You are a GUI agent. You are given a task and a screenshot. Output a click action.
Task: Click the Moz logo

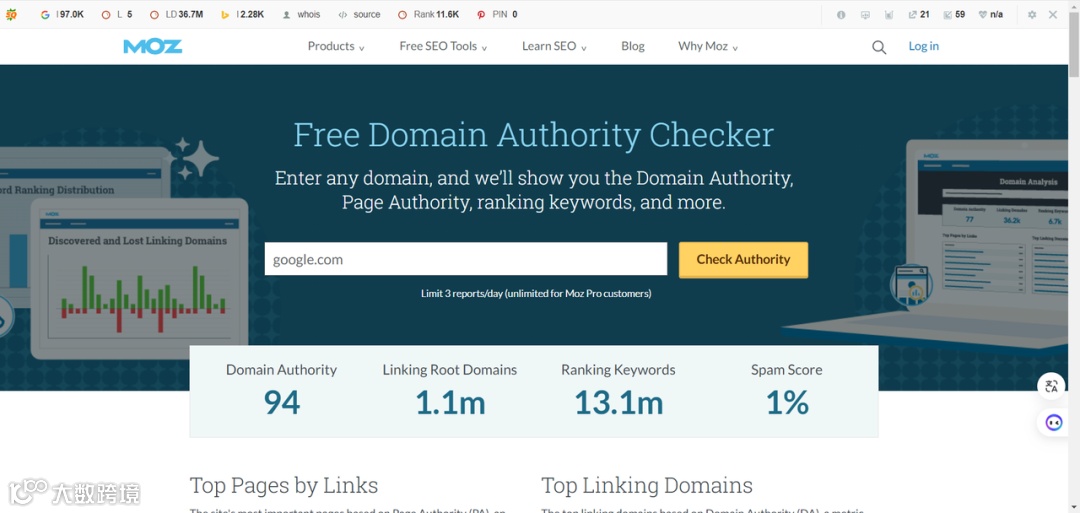point(153,46)
